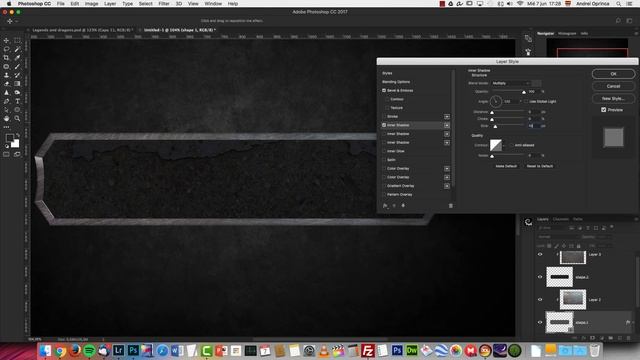Click Spotlight search icon in menu bar

pos(619,4)
